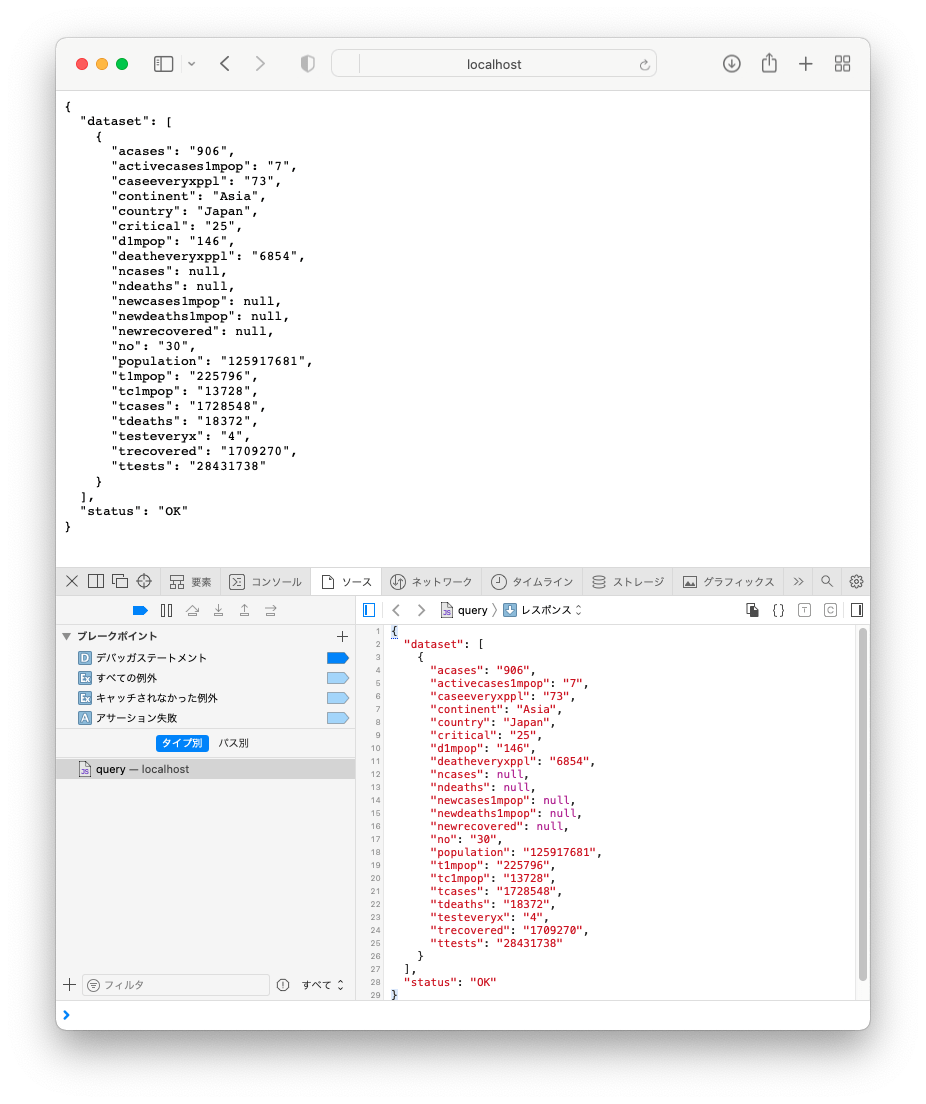Viewport: 926px width, 1104px height.
Task: Toggle the resource filter option icon
Action: tap(283, 985)
